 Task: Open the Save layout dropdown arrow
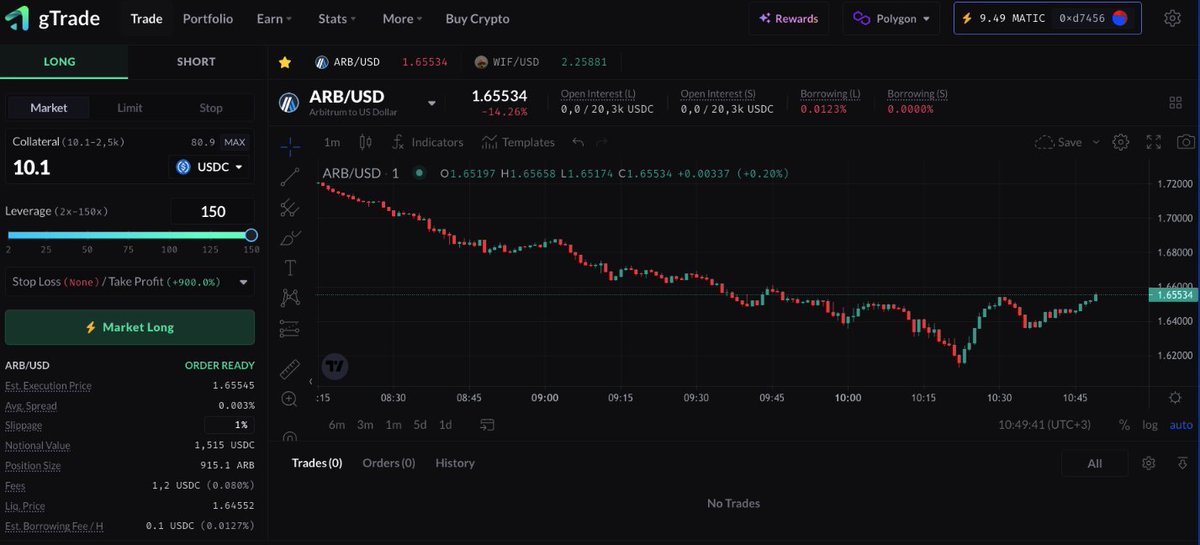pyautogui.click(x=1096, y=142)
